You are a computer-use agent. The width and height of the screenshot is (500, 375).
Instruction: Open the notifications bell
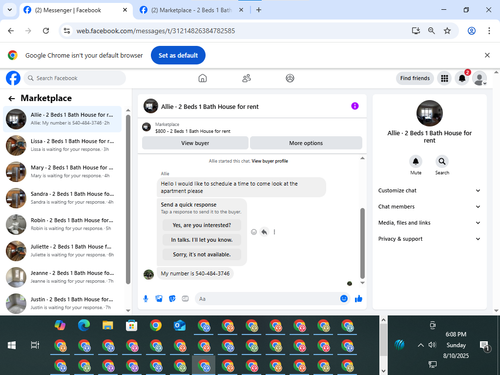(x=462, y=78)
